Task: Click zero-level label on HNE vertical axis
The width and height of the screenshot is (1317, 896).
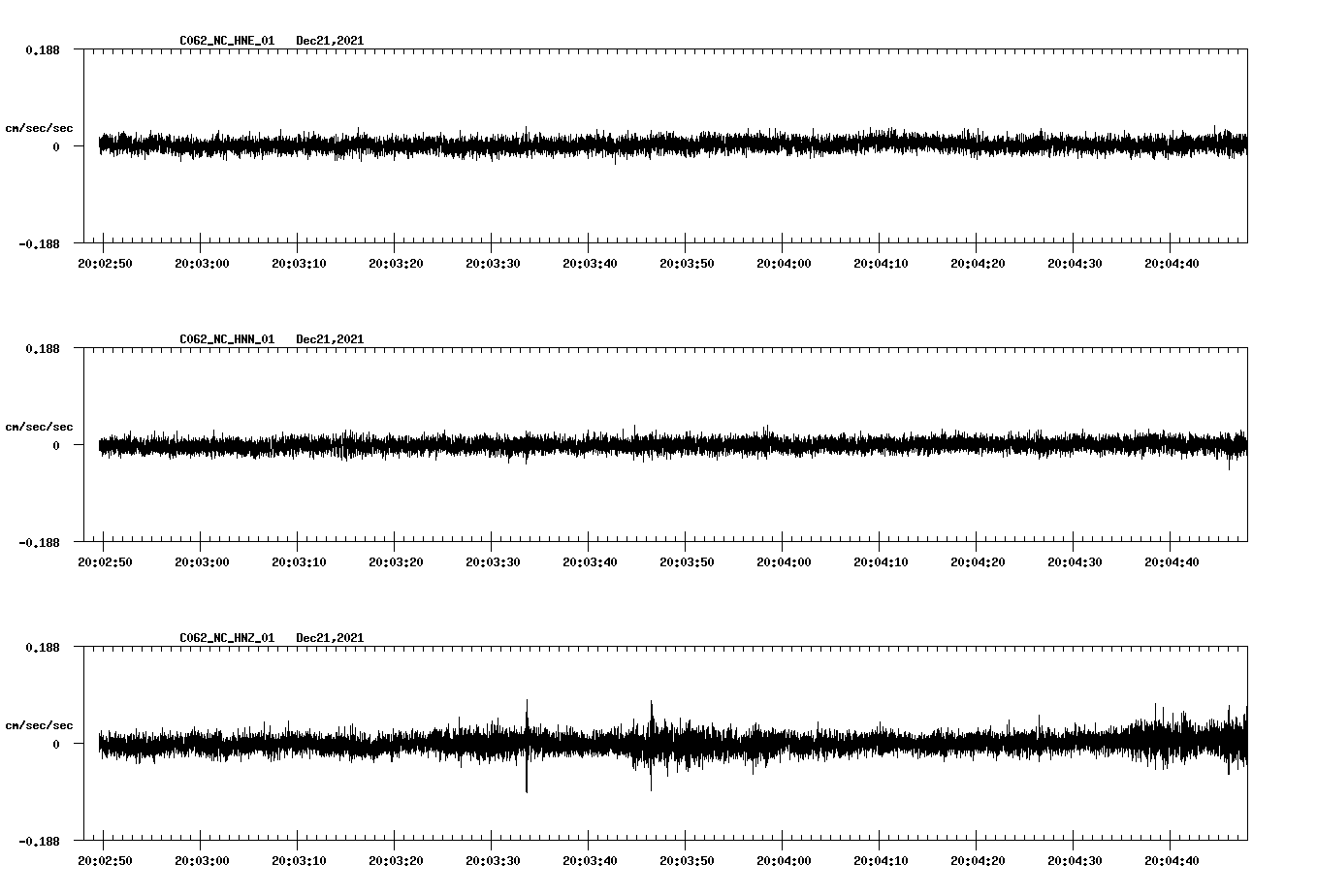Action: click(56, 147)
